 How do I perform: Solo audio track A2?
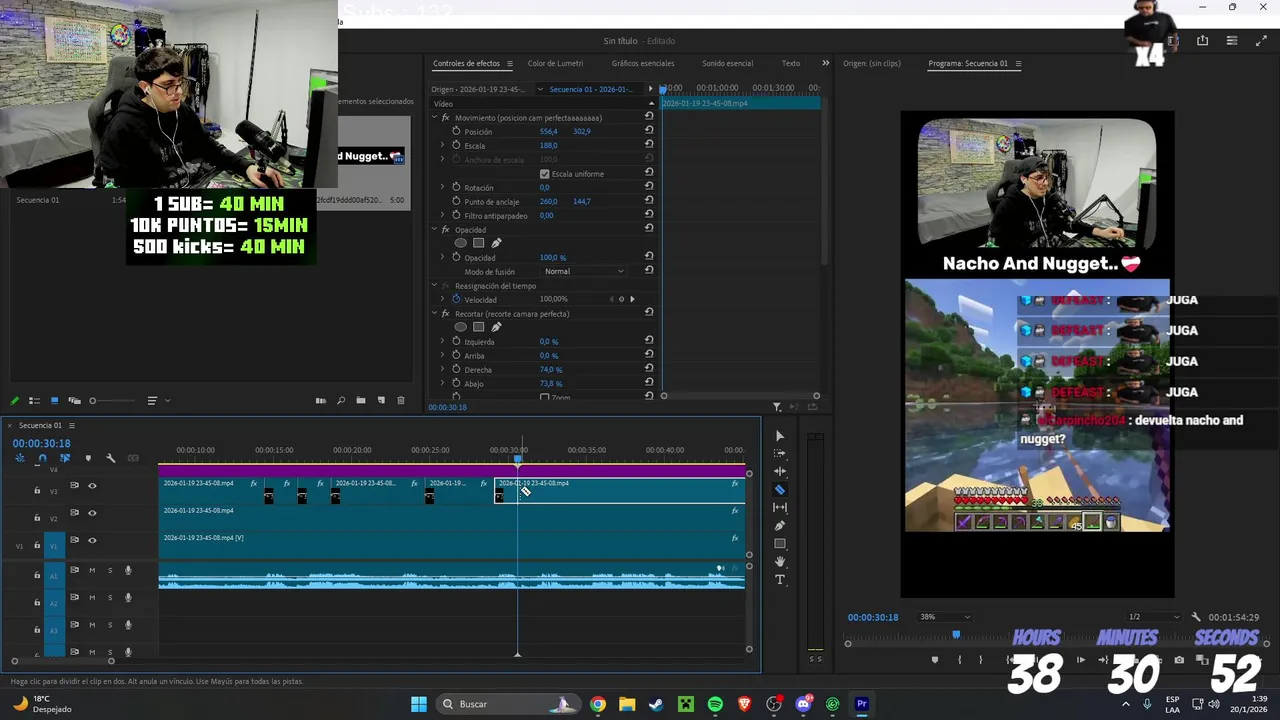(x=110, y=597)
